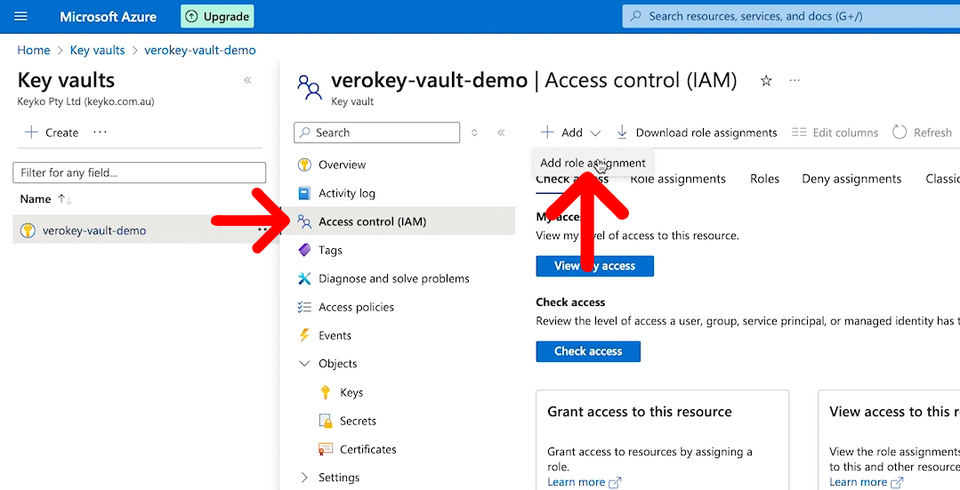
Task: Click the Filter for any field input
Action: tap(139, 173)
